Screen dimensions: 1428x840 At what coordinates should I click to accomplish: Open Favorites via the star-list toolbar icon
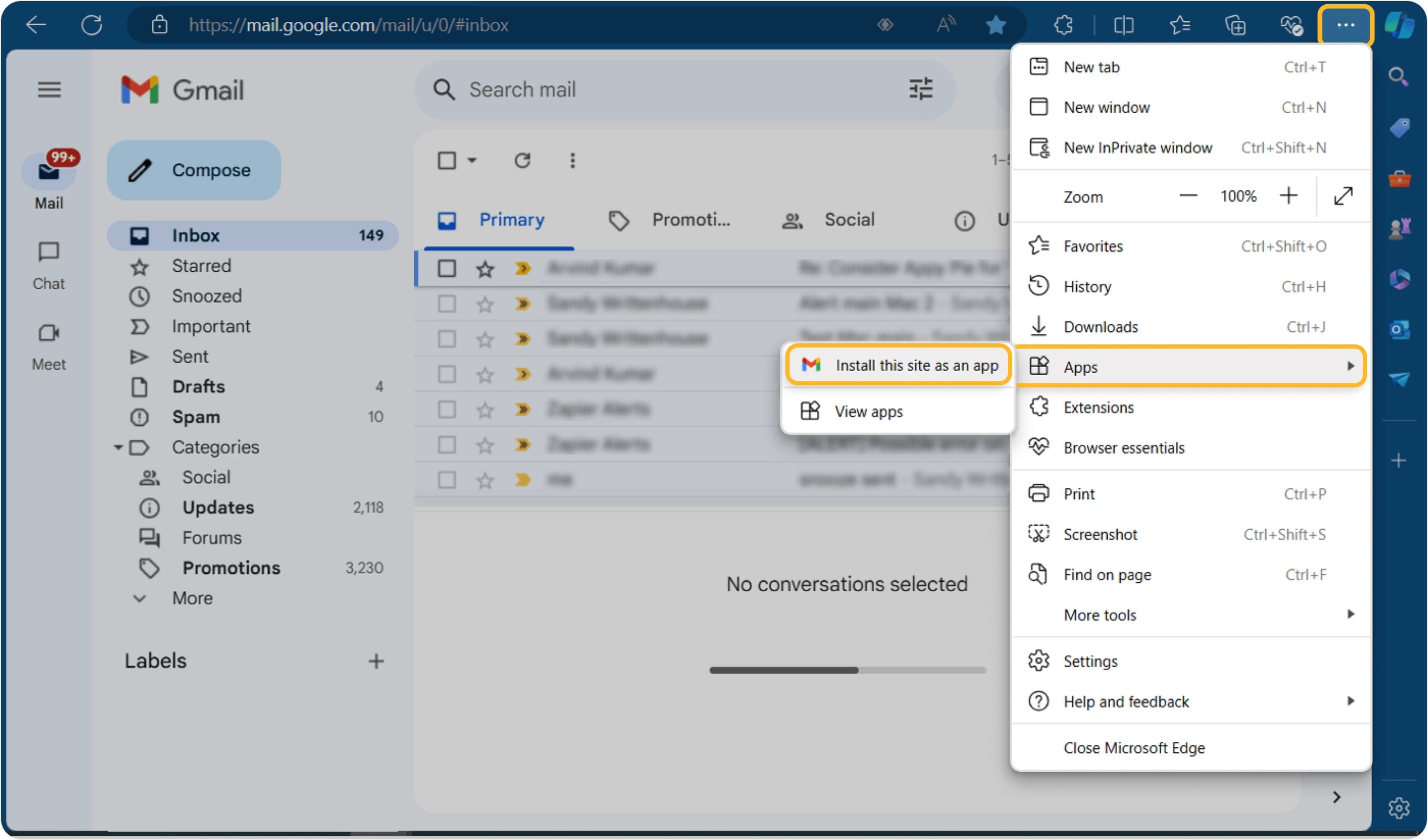pyautogui.click(x=1181, y=25)
